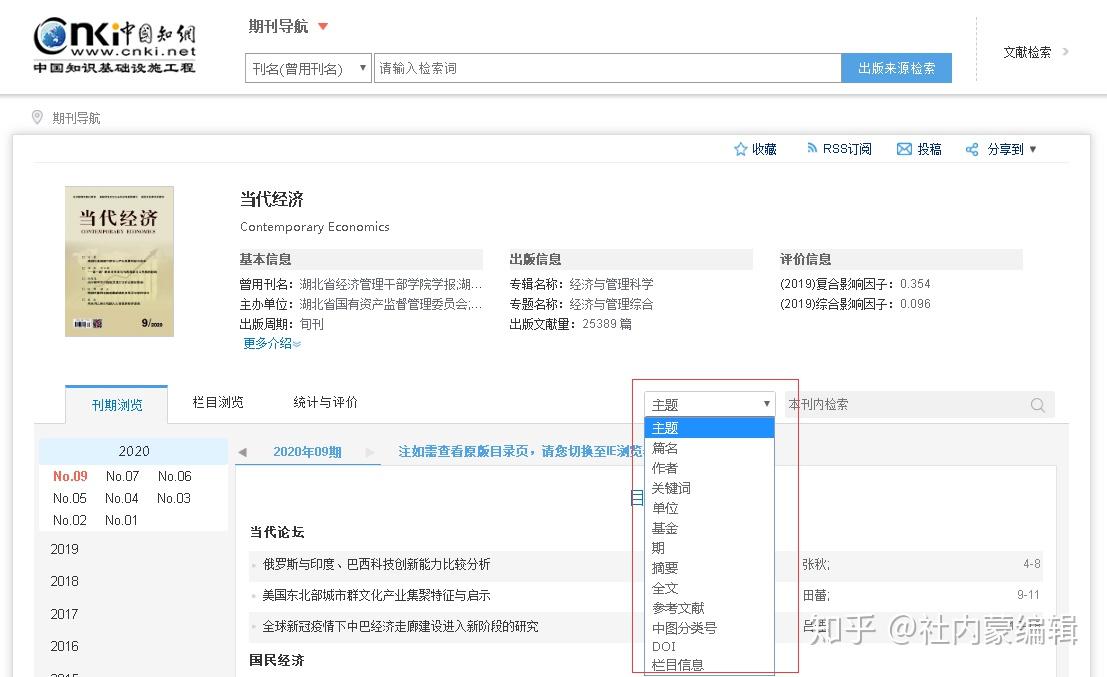The width and height of the screenshot is (1107, 677).
Task: Click the 当代经济 journal cover thumbnail
Action: [118, 260]
